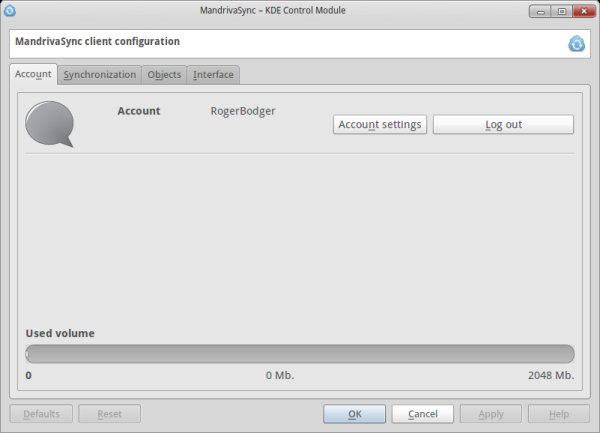Switch to the Interface tab
This screenshot has height=433, width=600.
[x=213, y=75]
